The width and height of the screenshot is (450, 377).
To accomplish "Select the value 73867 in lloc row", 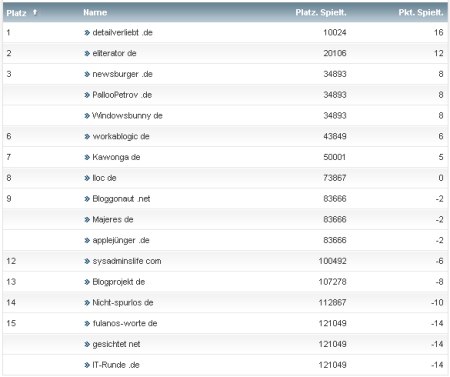I will pyautogui.click(x=335, y=178).
